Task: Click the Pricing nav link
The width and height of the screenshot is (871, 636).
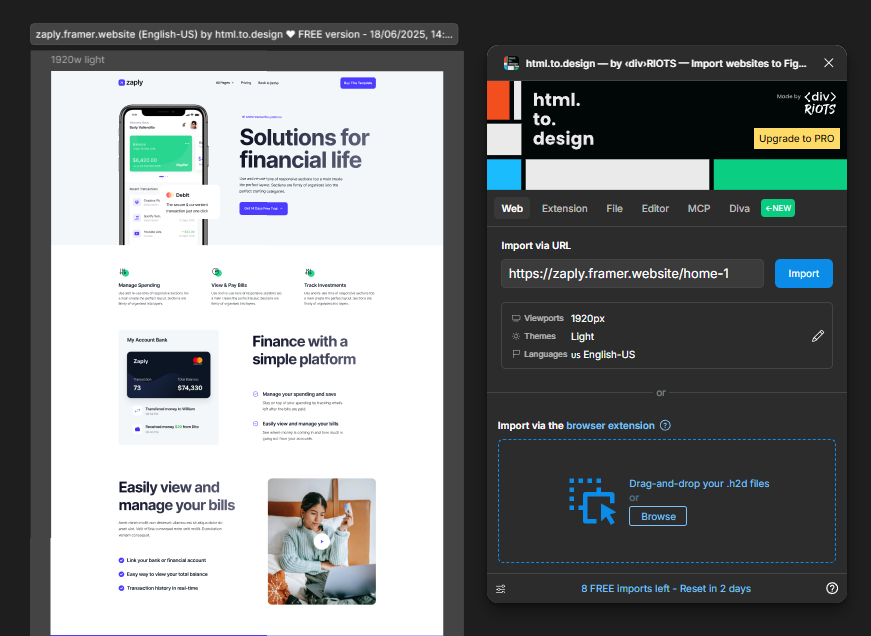Action: pos(246,83)
